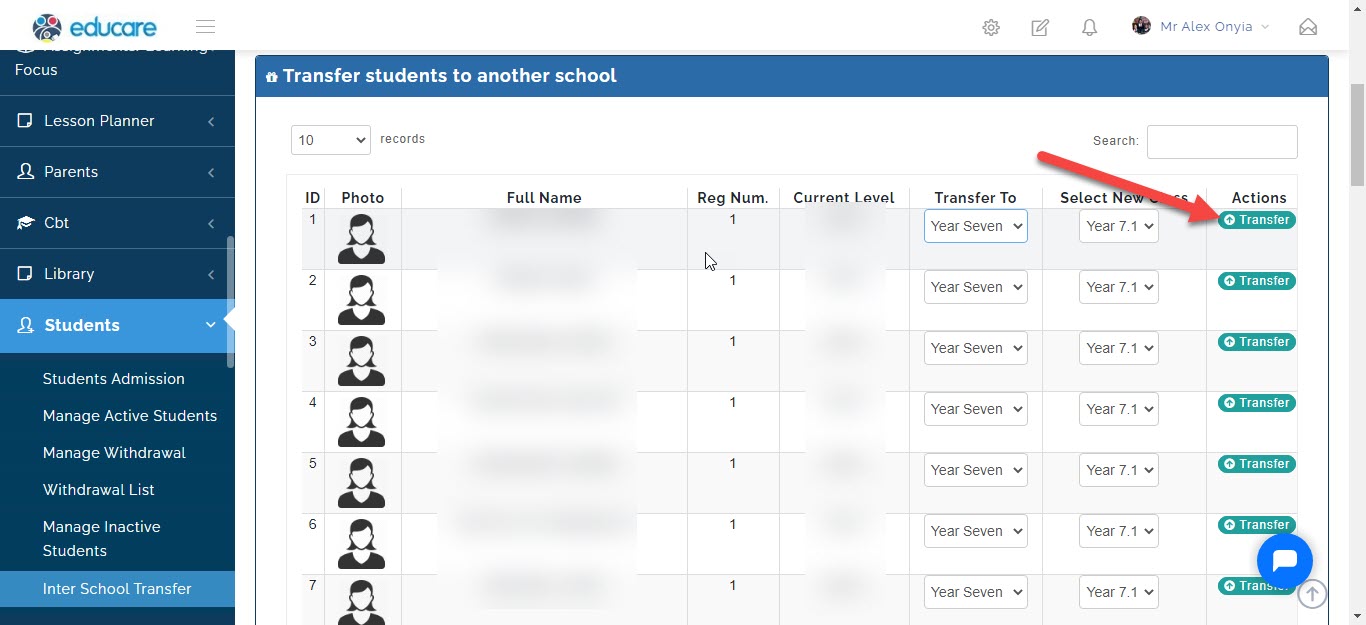Open the Mr Alex Onyia profile menu
This screenshot has width=1366, height=625.
click(1201, 27)
